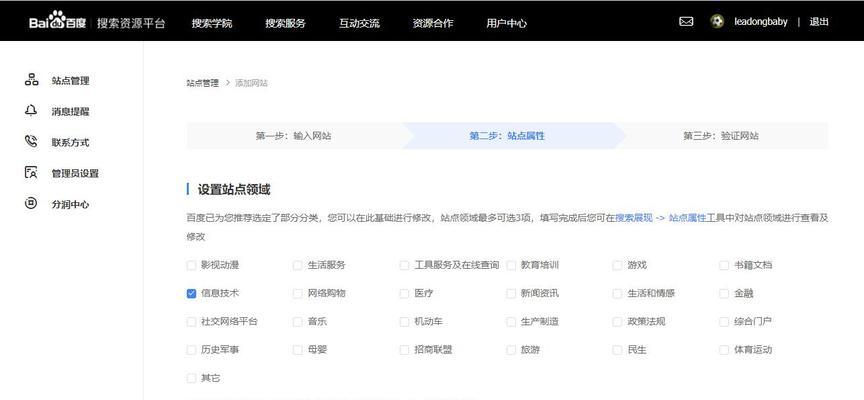The width and height of the screenshot is (864, 400).
Task: Click the 联系方式 phone icon
Action: click(x=31, y=142)
